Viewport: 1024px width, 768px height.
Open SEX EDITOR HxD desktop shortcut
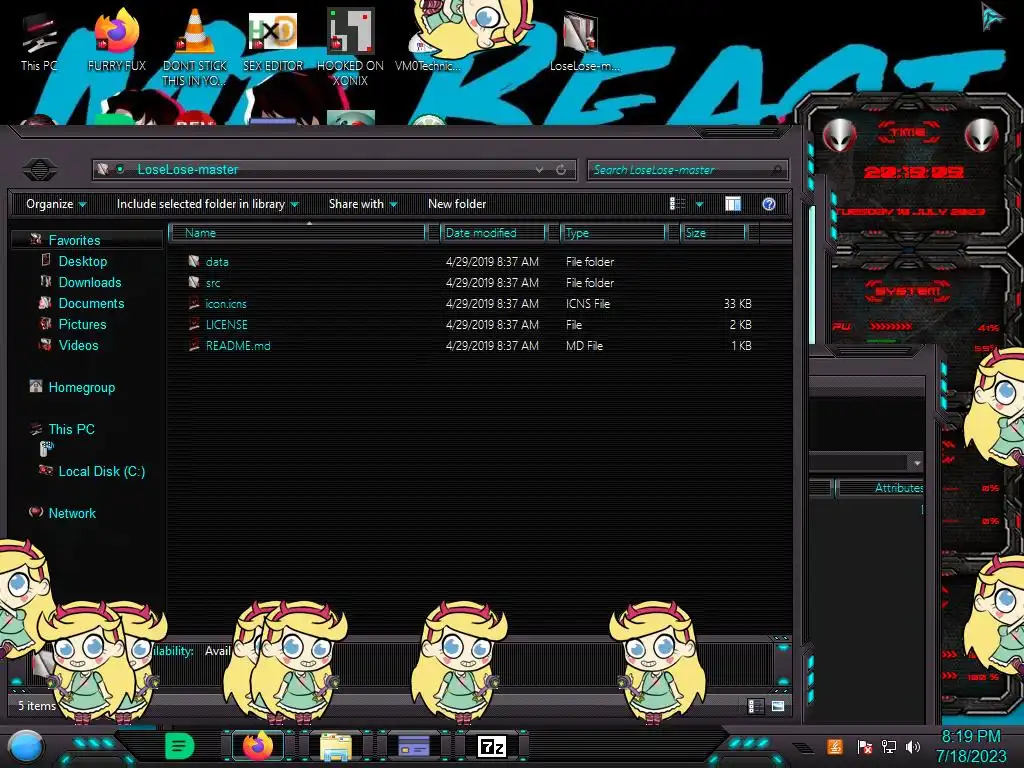pos(273,40)
